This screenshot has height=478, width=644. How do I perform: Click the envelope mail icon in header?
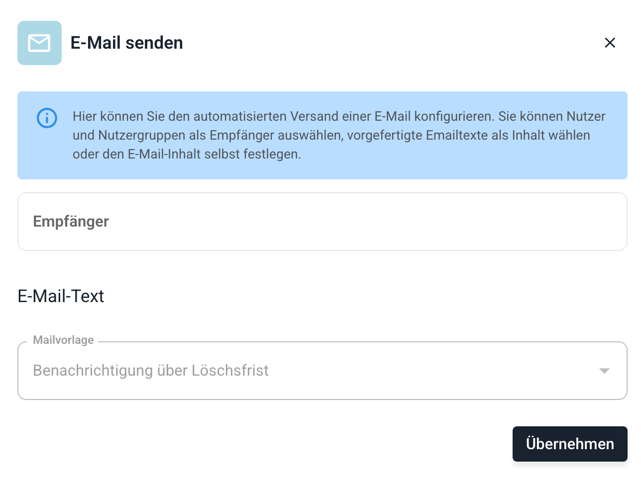39,43
